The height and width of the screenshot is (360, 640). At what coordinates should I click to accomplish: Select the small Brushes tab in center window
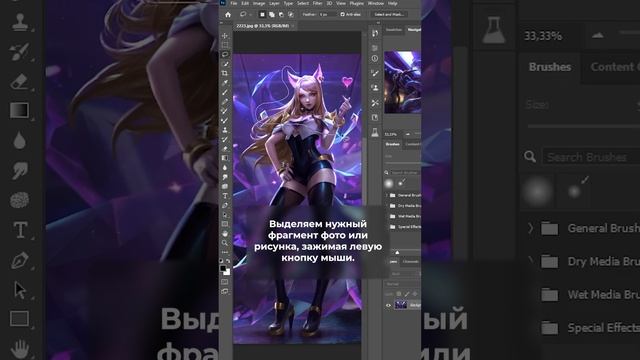pos(393,144)
